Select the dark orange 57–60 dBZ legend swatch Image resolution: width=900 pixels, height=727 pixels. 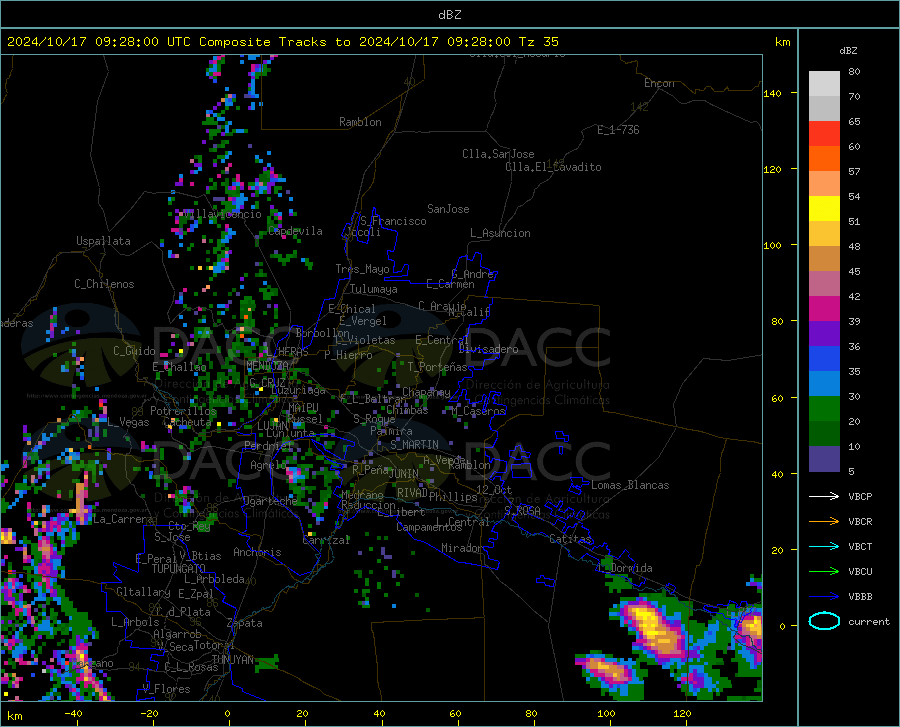(x=824, y=159)
